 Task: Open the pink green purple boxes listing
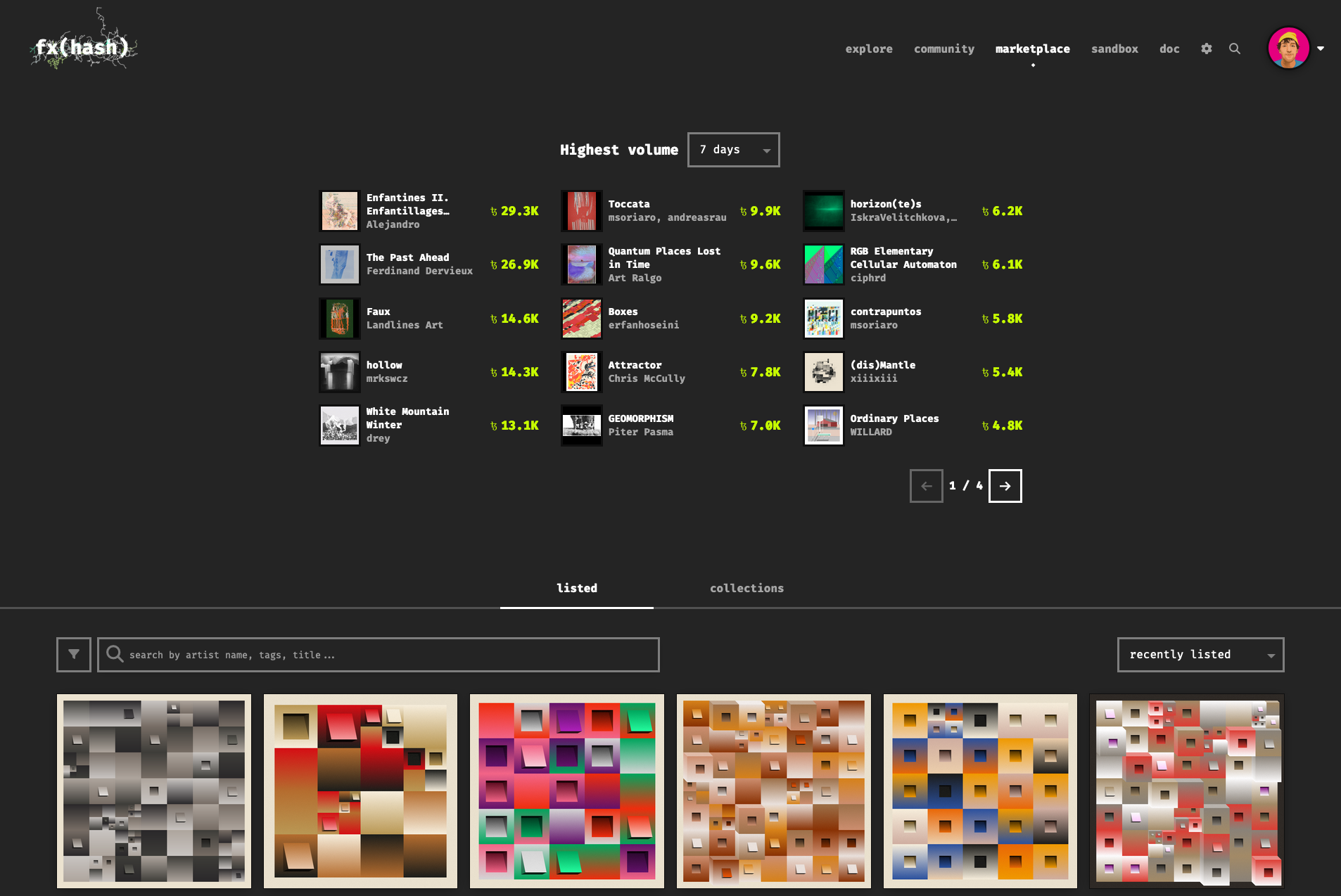[x=567, y=791]
